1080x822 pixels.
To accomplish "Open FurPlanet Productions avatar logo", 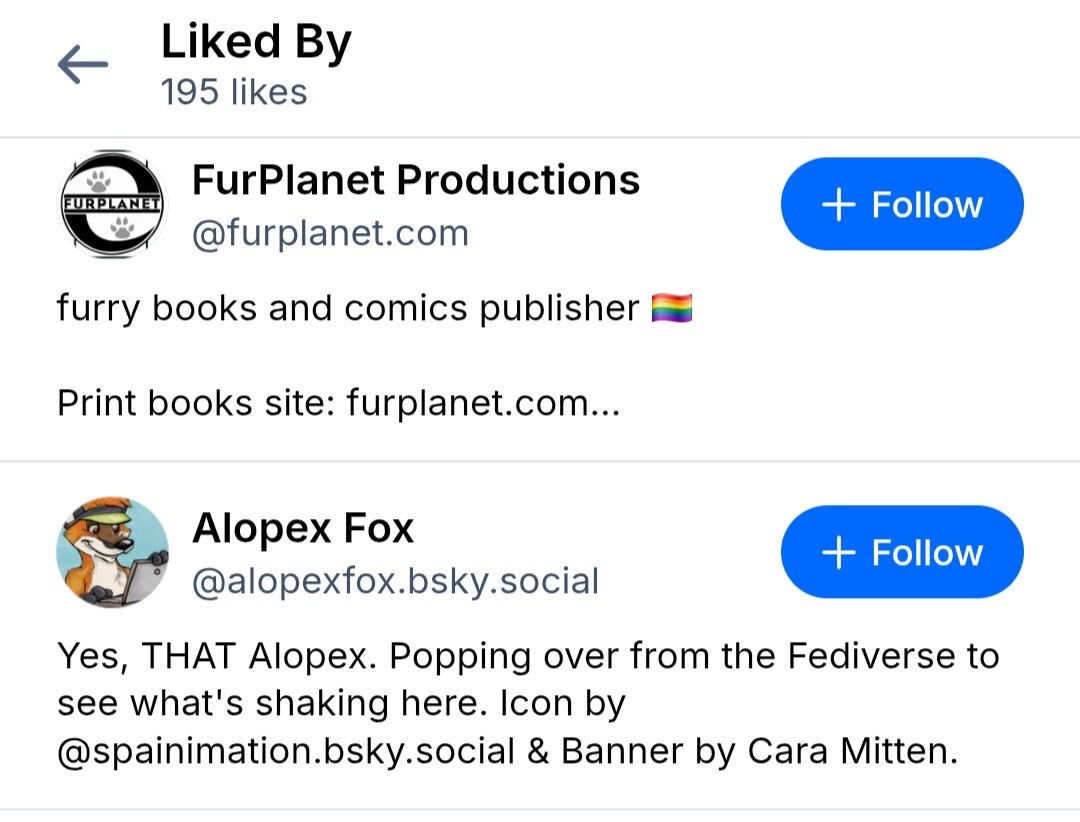I will point(112,204).
